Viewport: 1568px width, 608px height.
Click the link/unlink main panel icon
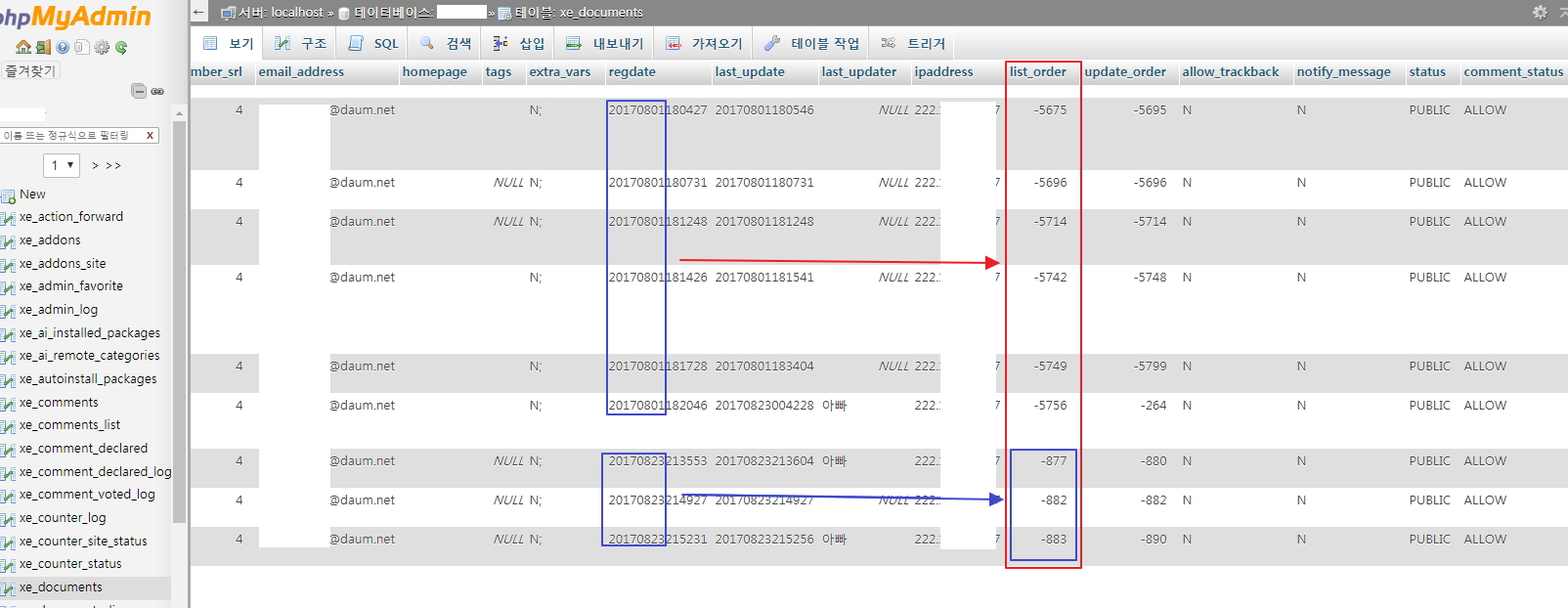pos(157,91)
